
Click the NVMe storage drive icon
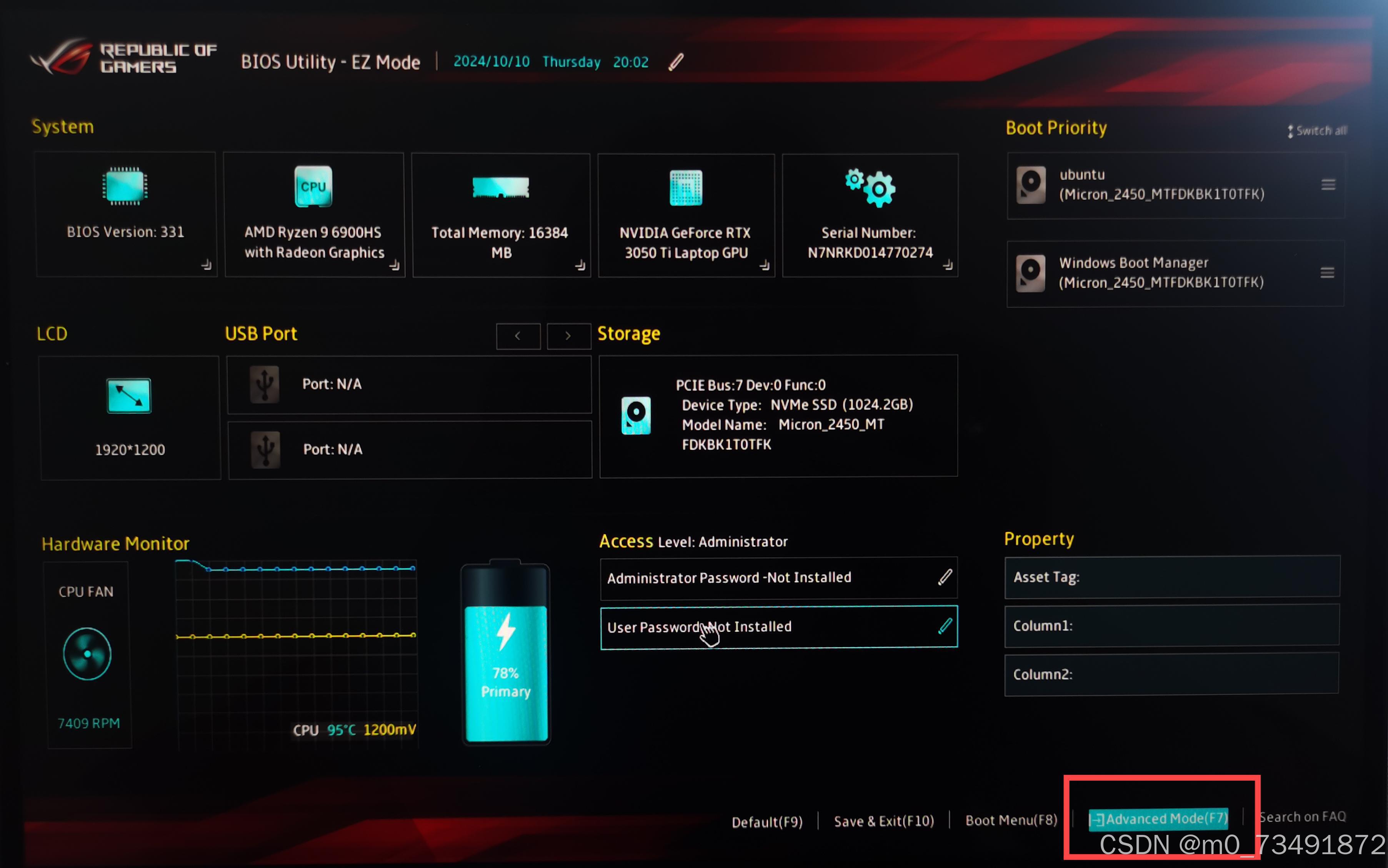pos(636,415)
